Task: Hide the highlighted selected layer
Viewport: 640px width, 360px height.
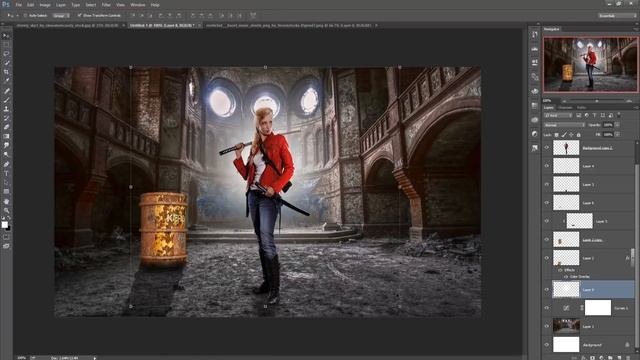Action: click(547, 289)
